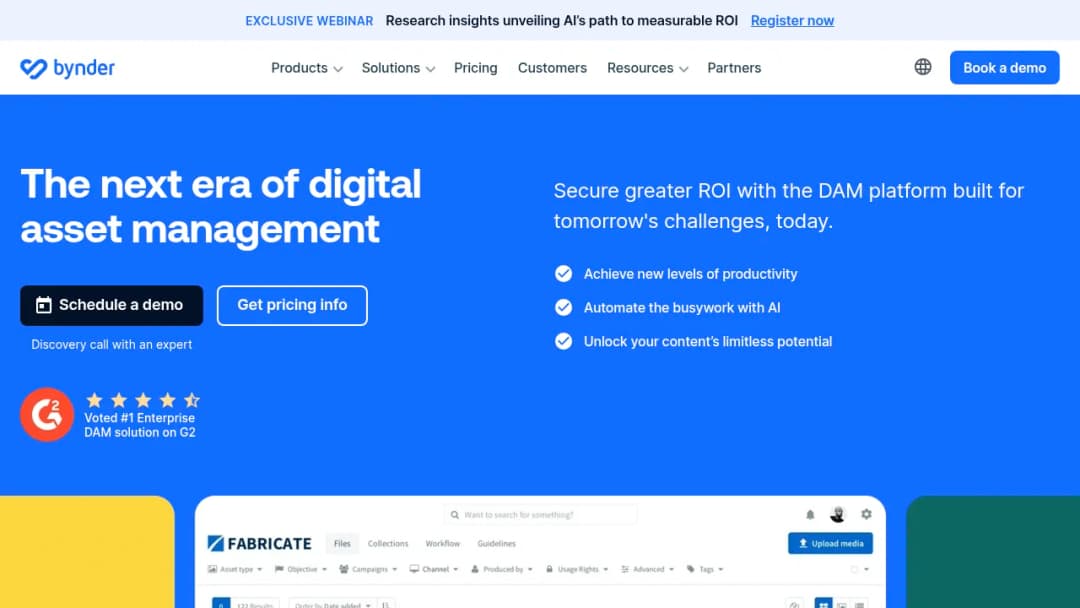Click the red G2 badge
The width and height of the screenshot is (1080, 608).
pyautogui.click(x=47, y=415)
